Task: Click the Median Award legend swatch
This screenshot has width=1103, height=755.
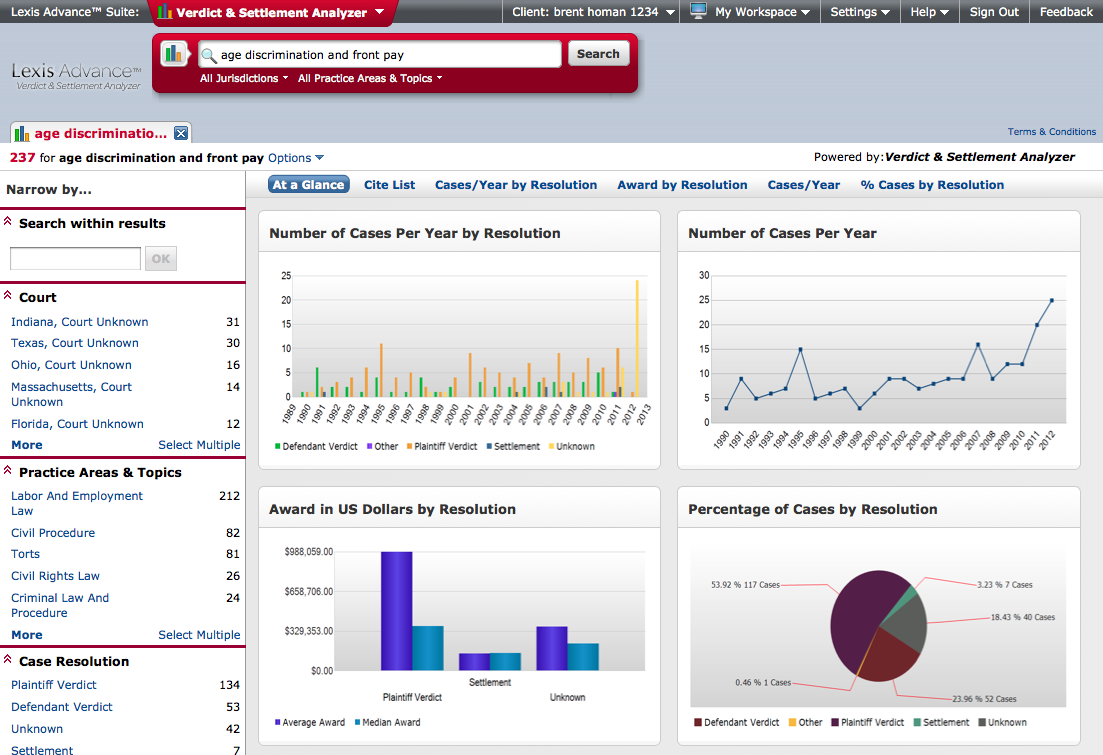Action: click(x=357, y=722)
